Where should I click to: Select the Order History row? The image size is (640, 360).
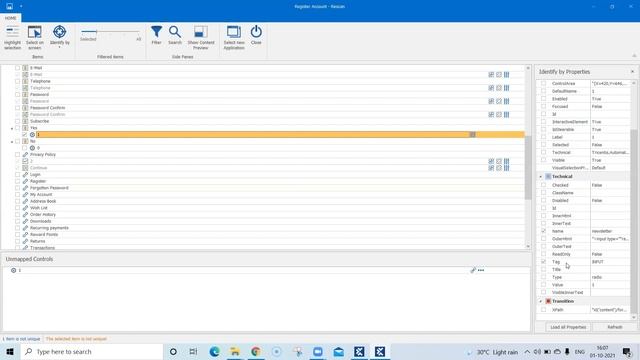43,215
